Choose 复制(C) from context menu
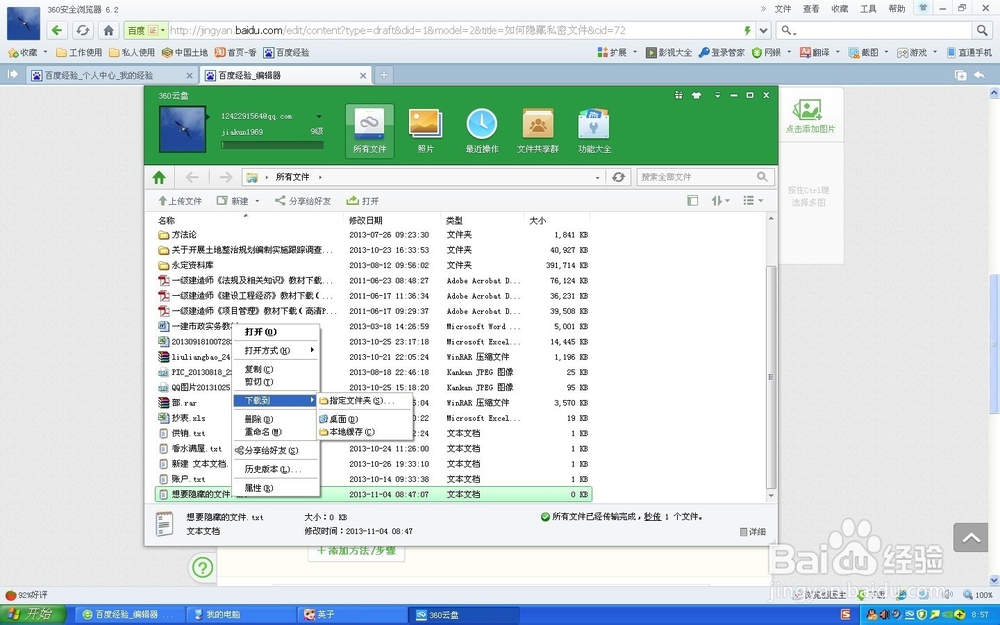 [276, 369]
